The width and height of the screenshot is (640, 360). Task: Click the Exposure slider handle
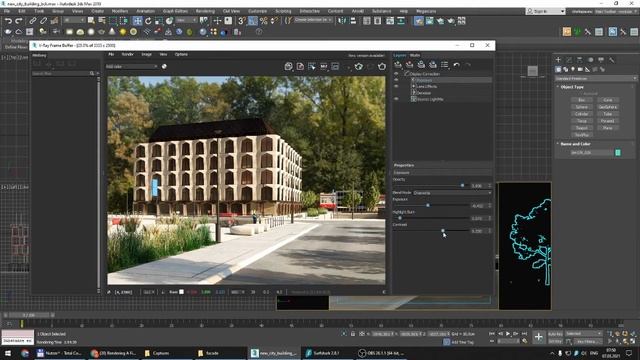428,205
